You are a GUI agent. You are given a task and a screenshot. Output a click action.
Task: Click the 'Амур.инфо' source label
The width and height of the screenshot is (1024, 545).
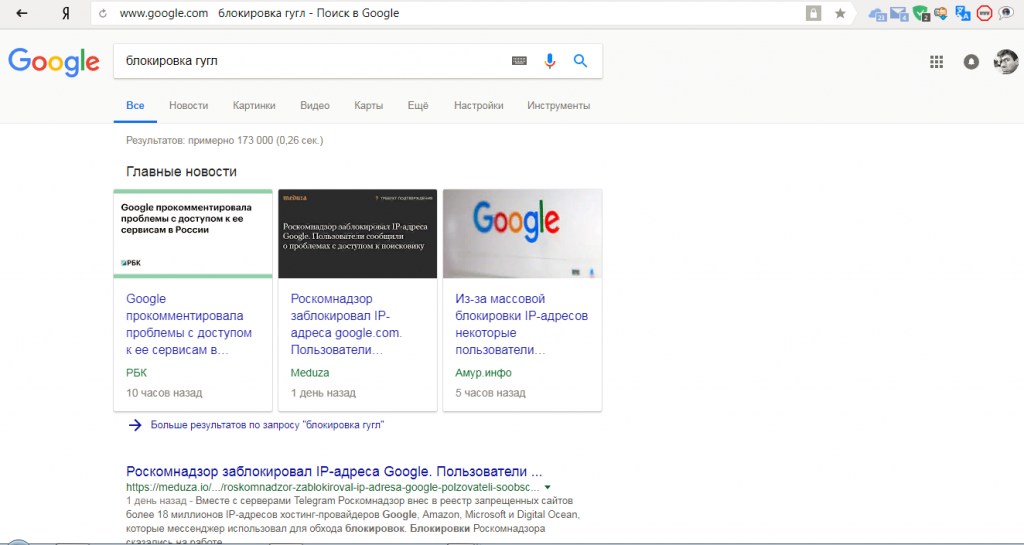pyautogui.click(x=483, y=373)
